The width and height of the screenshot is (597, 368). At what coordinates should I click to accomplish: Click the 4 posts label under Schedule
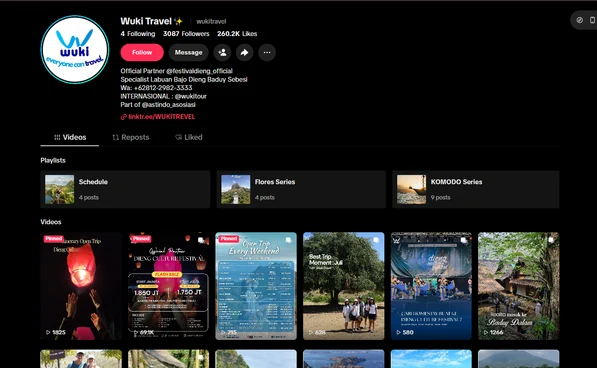[89, 198]
